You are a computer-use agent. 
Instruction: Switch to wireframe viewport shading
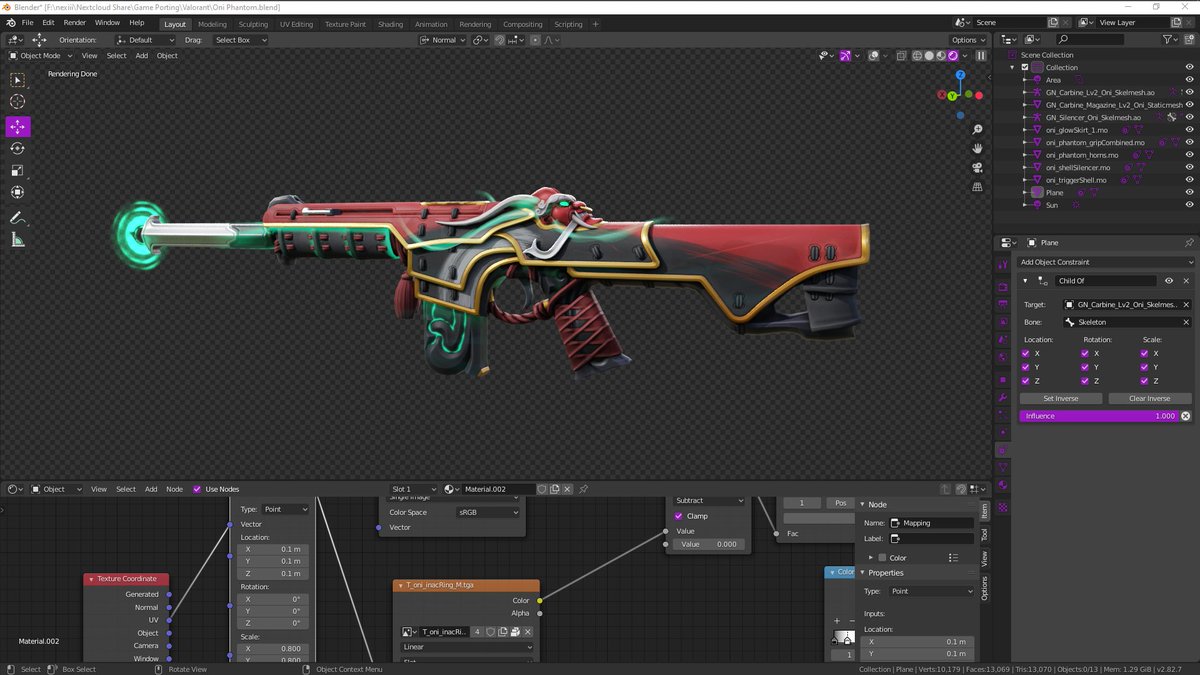tap(917, 56)
